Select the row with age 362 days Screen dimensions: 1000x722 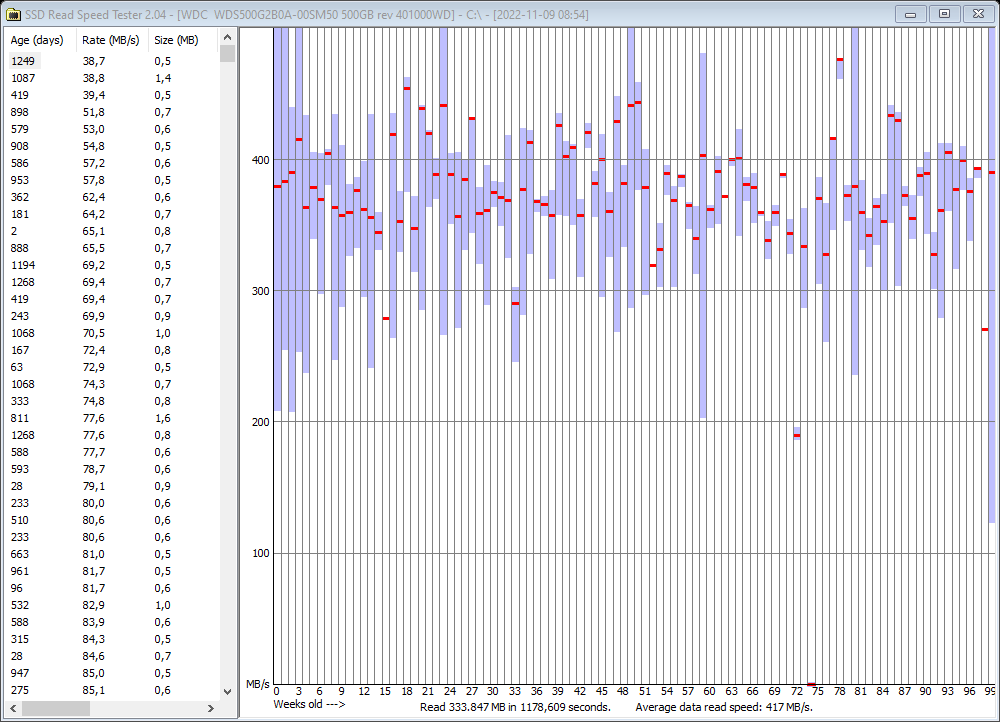pyautogui.click(x=112, y=197)
